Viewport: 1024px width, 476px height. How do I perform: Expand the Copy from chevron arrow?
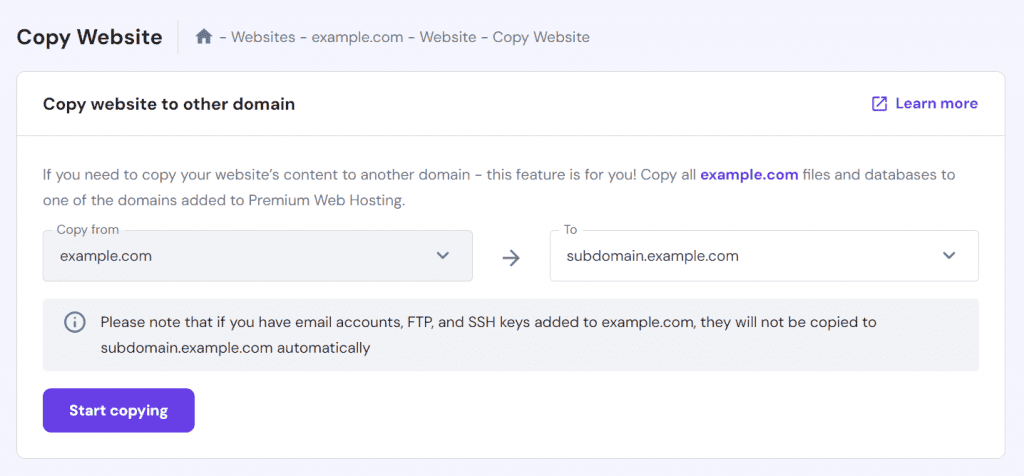coord(443,256)
